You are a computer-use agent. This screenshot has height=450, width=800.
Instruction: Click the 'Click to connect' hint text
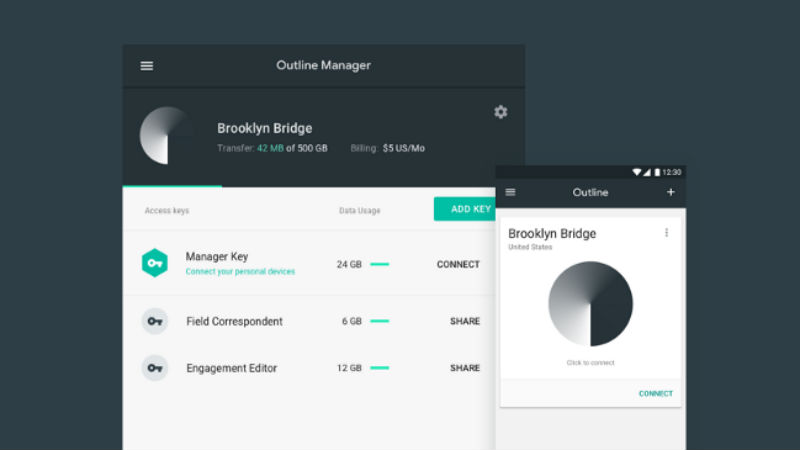tap(590, 363)
